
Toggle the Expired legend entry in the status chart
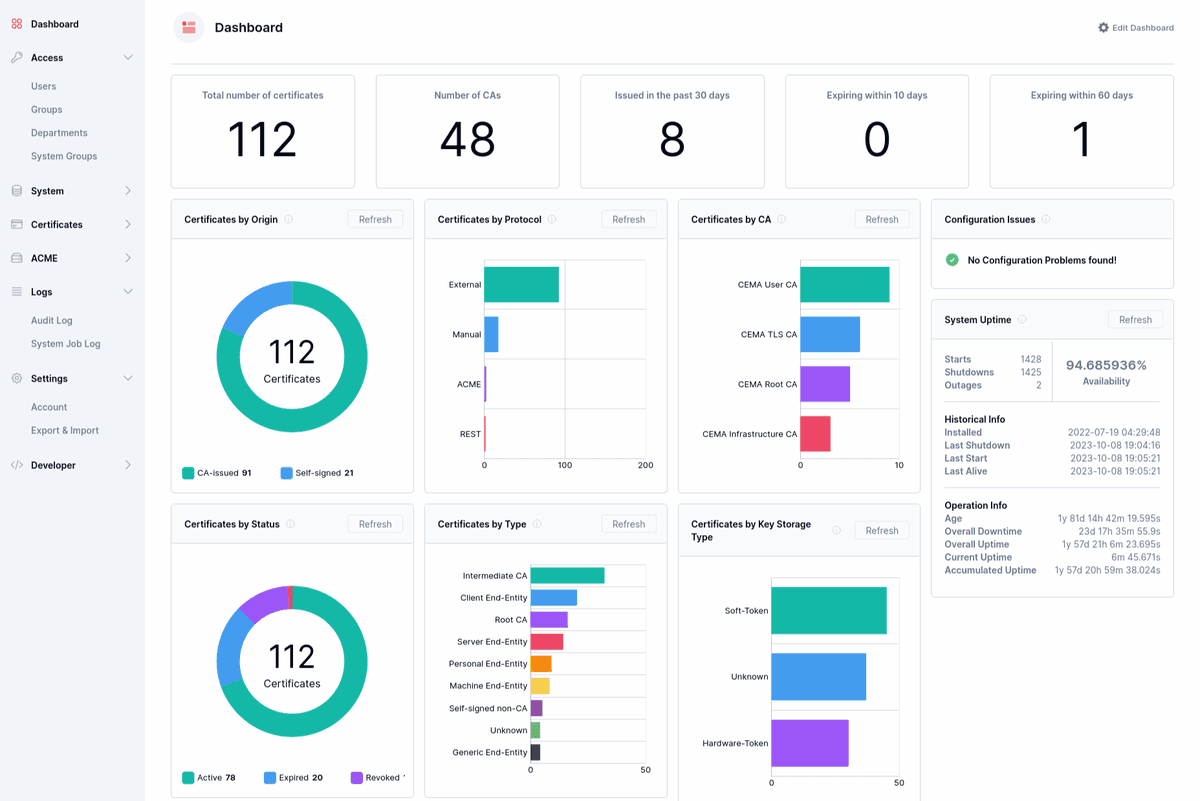[293, 777]
